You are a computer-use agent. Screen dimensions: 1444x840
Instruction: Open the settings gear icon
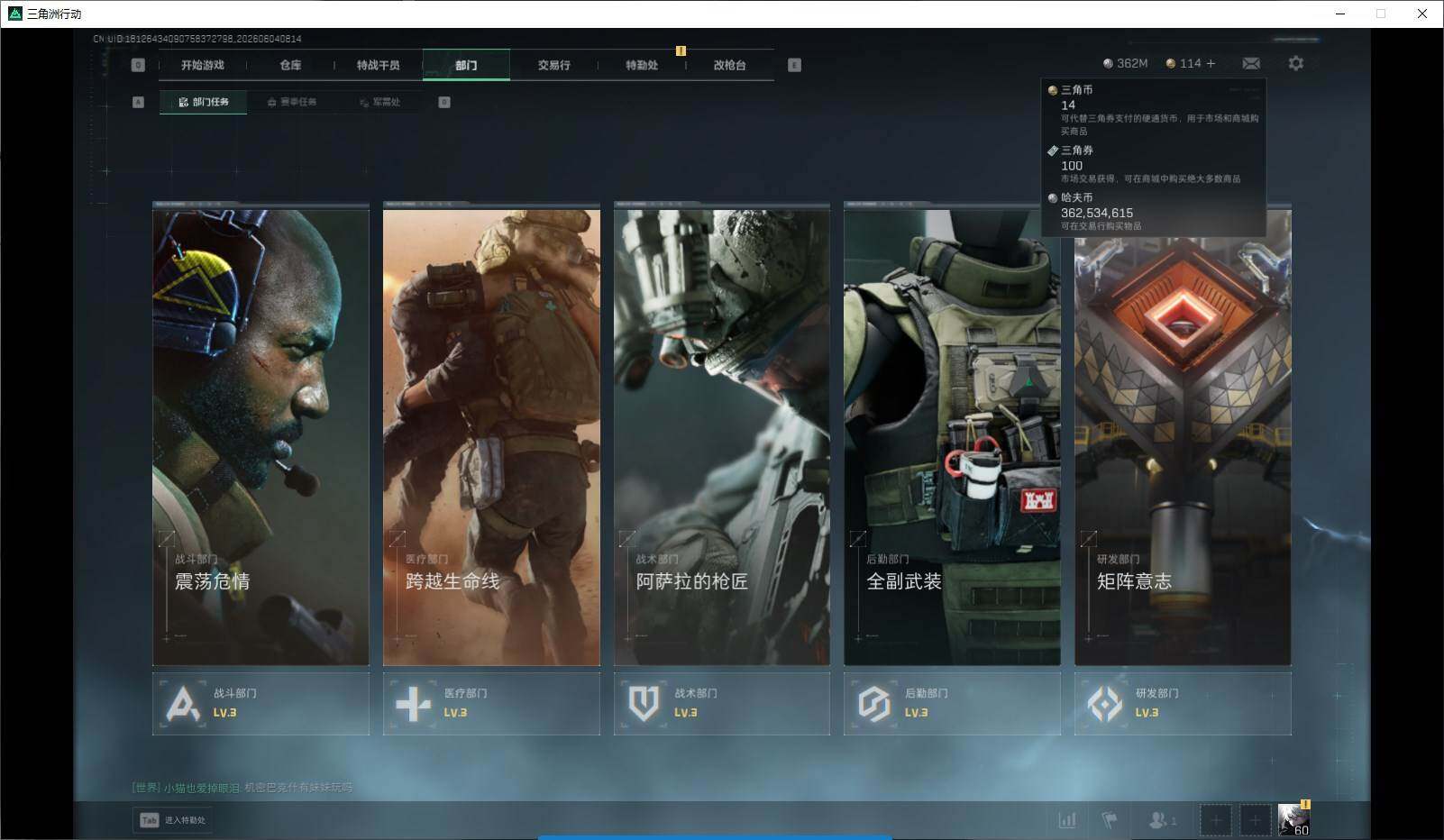click(x=1295, y=63)
